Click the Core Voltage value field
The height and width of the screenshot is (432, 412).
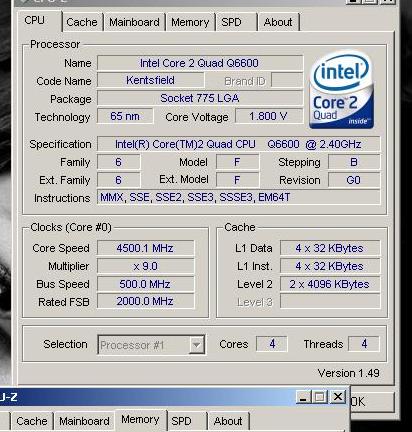pyautogui.click(x=269, y=117)
